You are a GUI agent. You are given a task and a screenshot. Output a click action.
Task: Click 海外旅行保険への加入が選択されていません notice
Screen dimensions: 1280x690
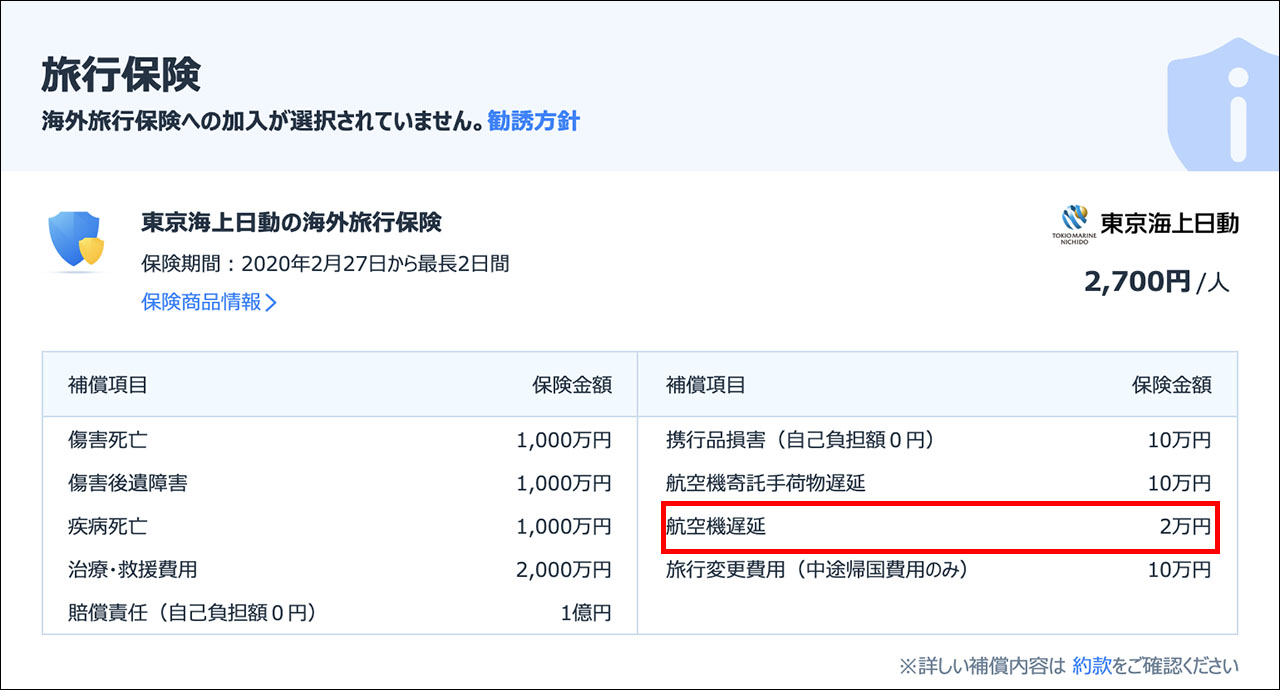pyautogui.click(x=262, y=122)
